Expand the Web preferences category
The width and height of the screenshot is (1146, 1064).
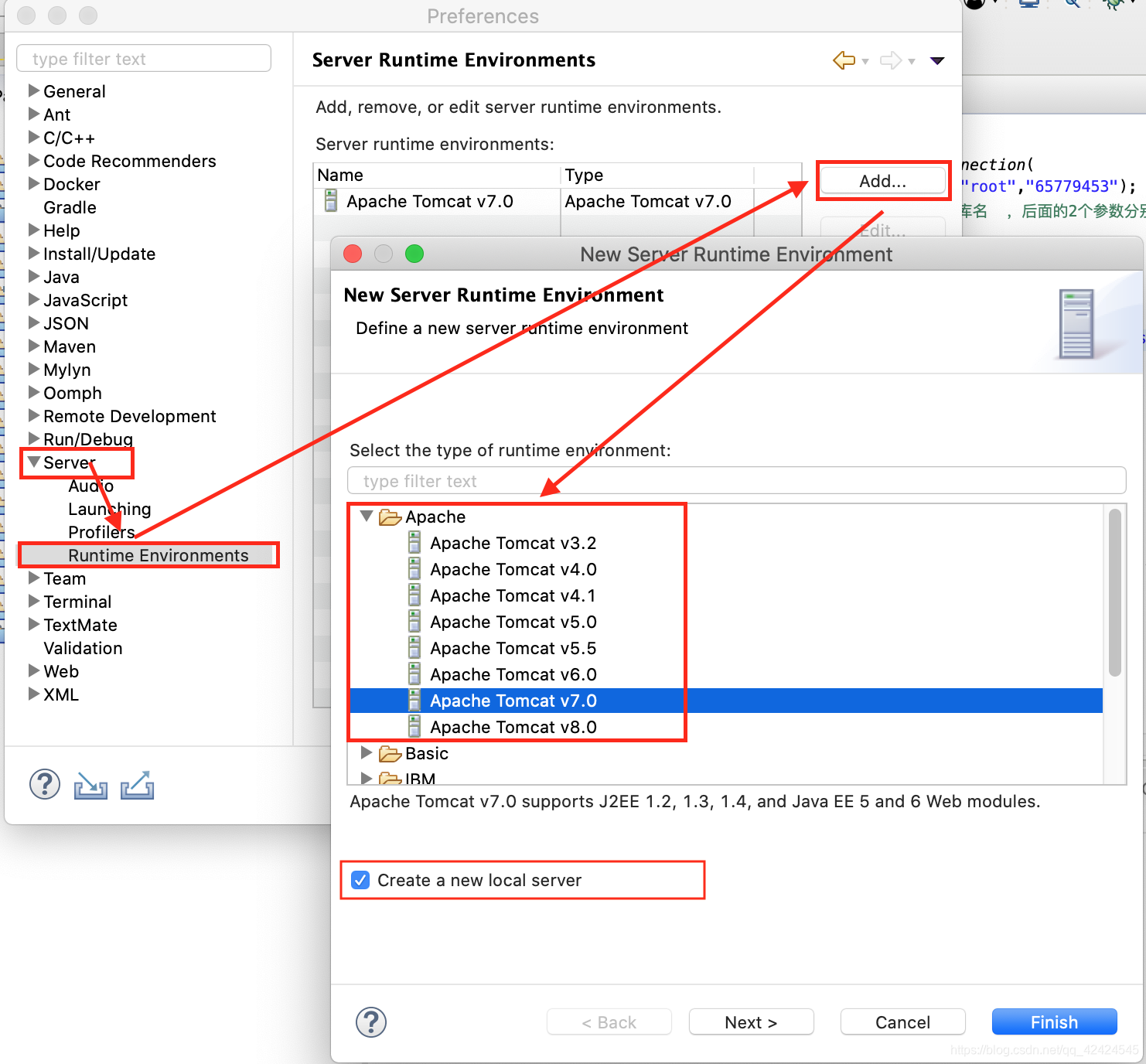click(34, 670)
